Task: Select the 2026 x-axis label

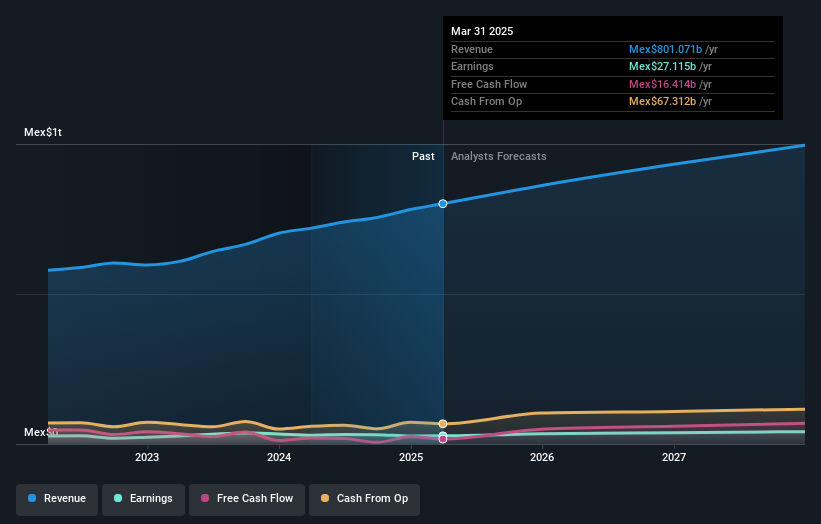Action: pos(542,457)
